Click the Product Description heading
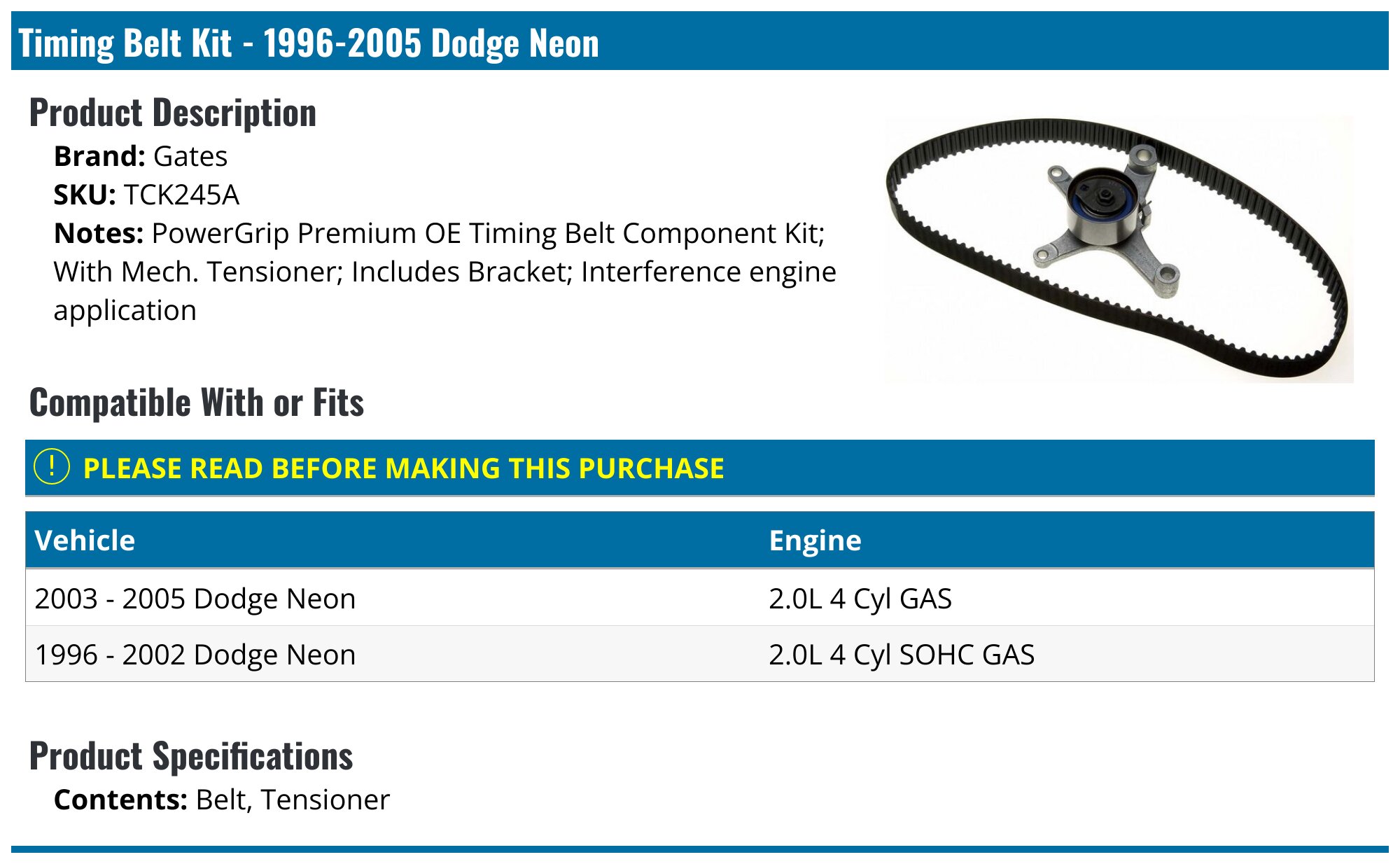 pyautogui.click(x=173, y=113)
